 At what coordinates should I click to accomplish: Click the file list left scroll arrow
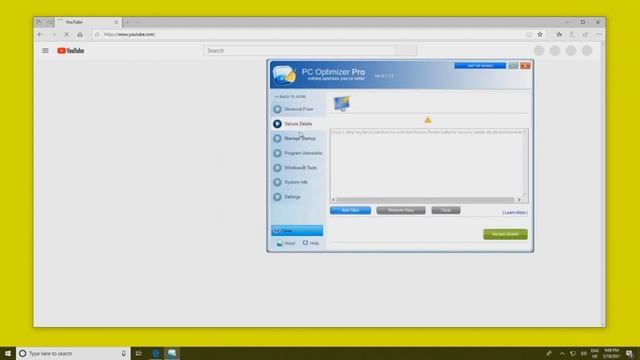click(333, 200)
